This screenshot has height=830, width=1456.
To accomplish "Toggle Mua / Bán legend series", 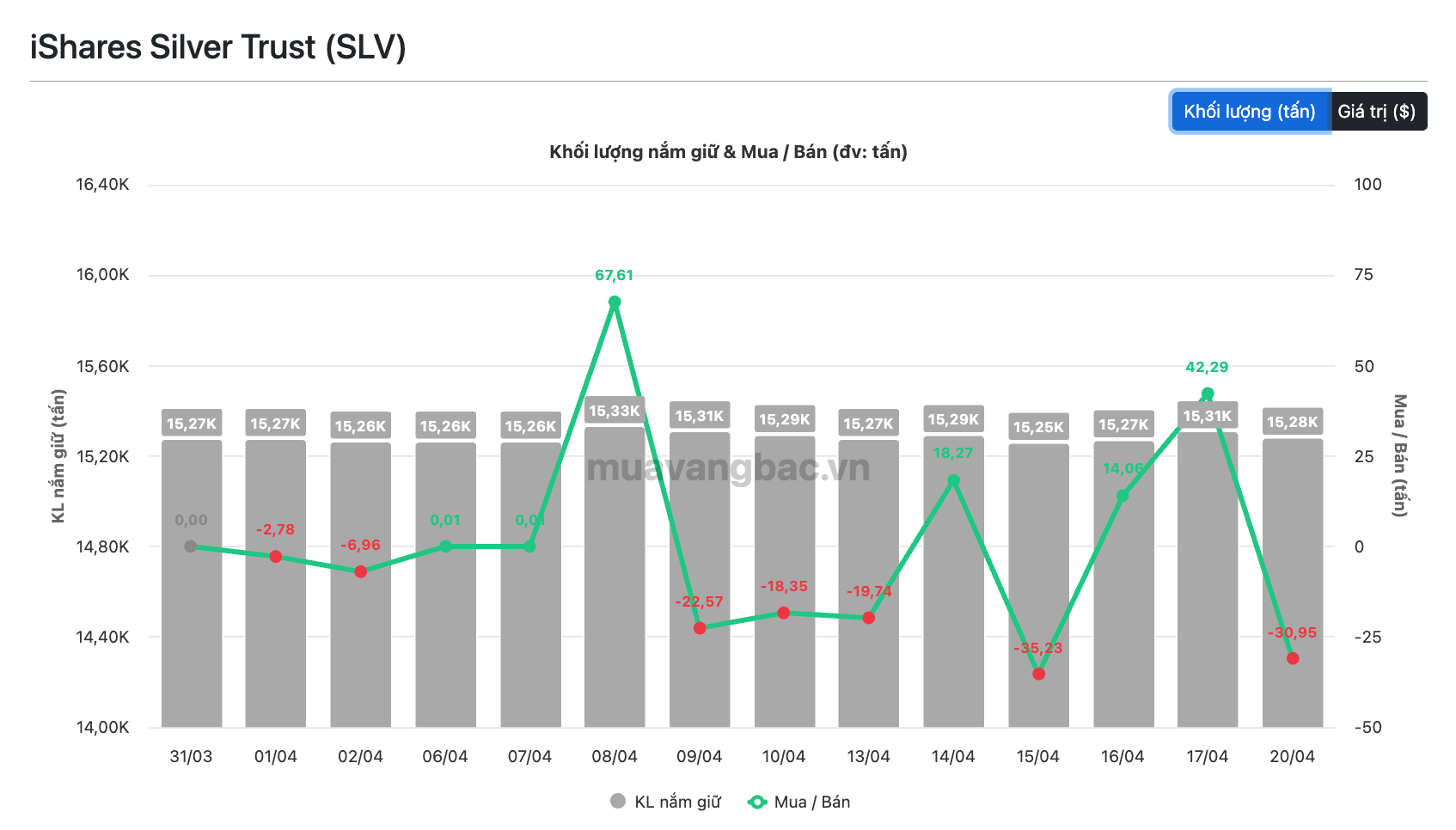I will point(811,802).
